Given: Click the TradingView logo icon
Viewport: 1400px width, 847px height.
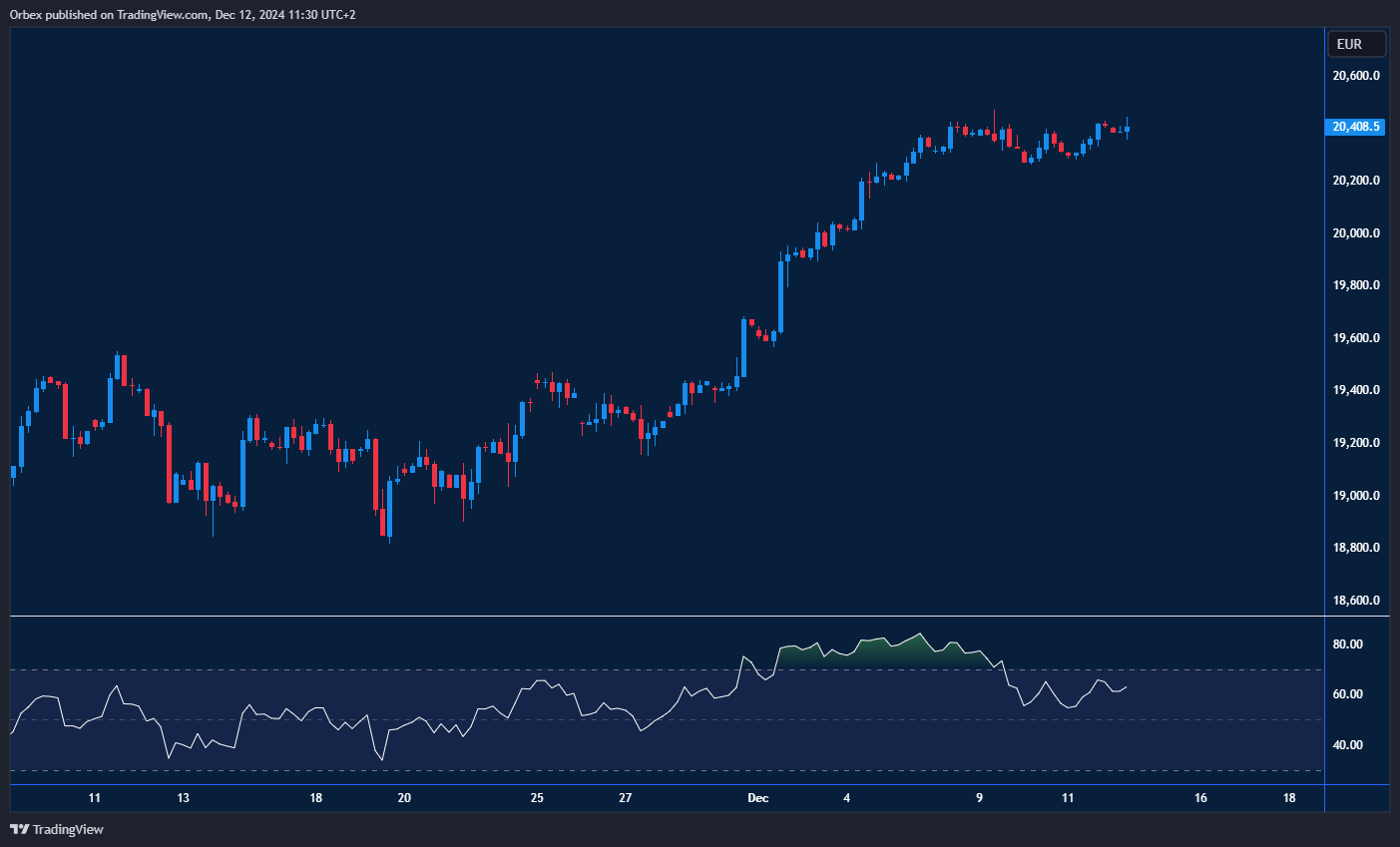Looking at the screenshot, I should point(19,829).
